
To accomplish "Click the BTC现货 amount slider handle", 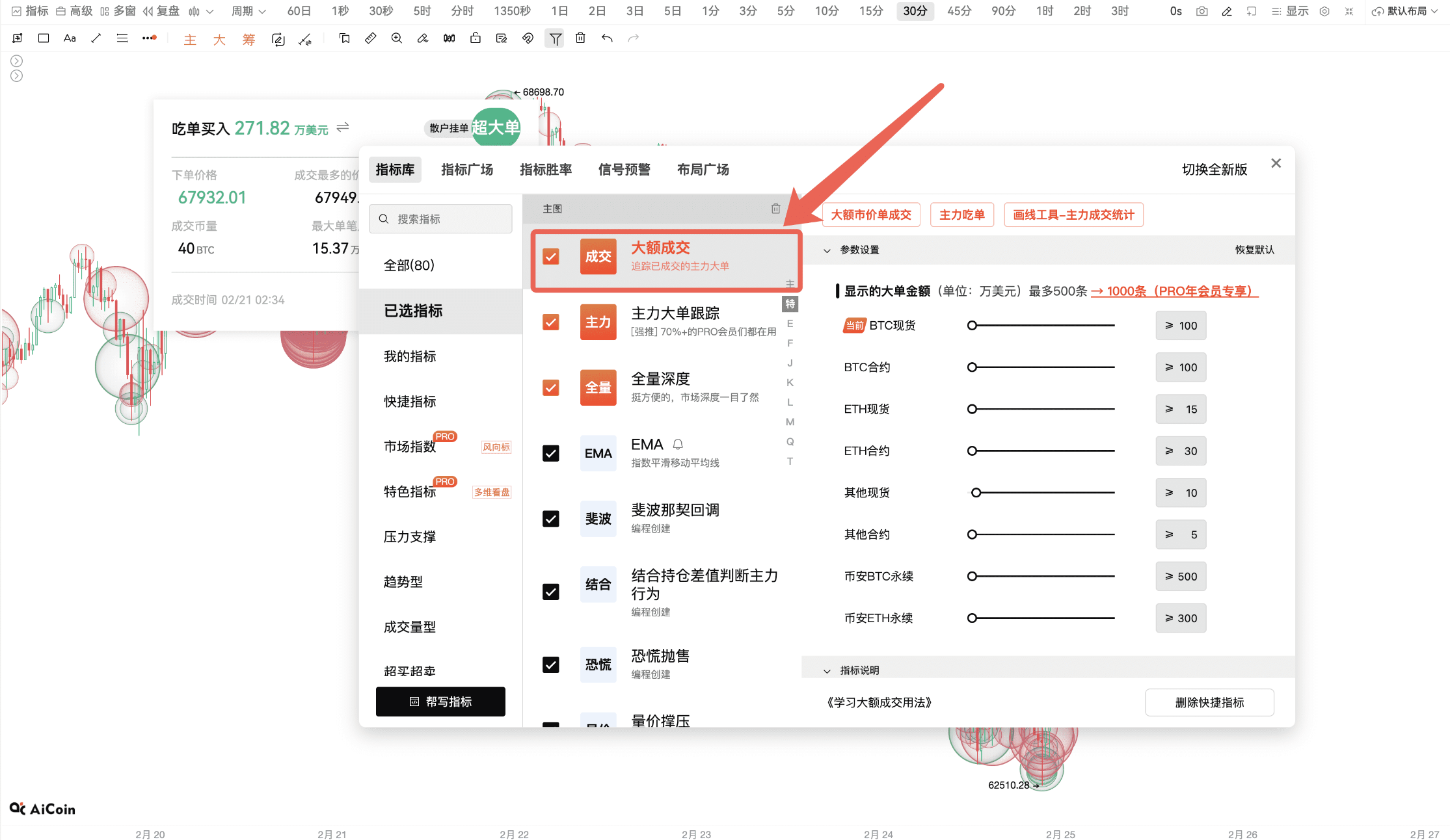I will 972,325.
